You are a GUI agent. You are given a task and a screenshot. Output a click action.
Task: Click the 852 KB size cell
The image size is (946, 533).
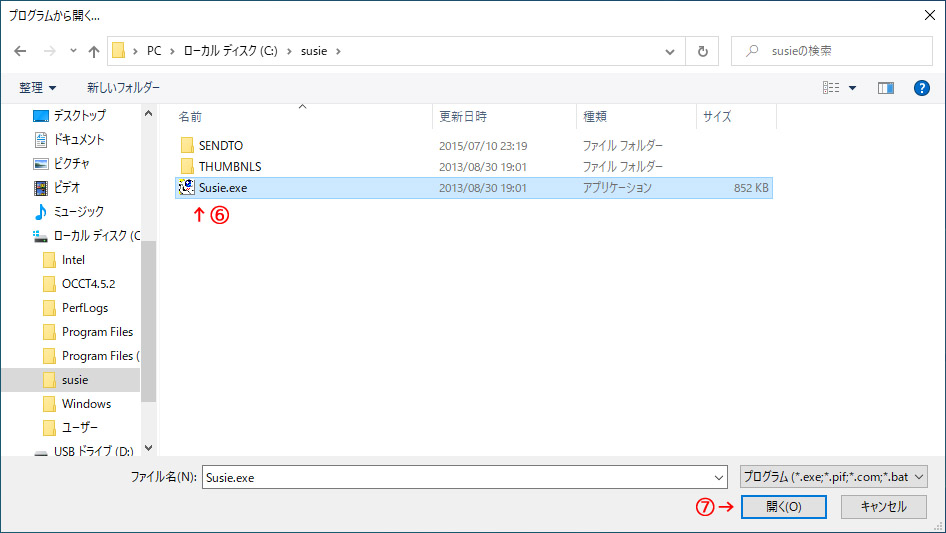point(751,188)
